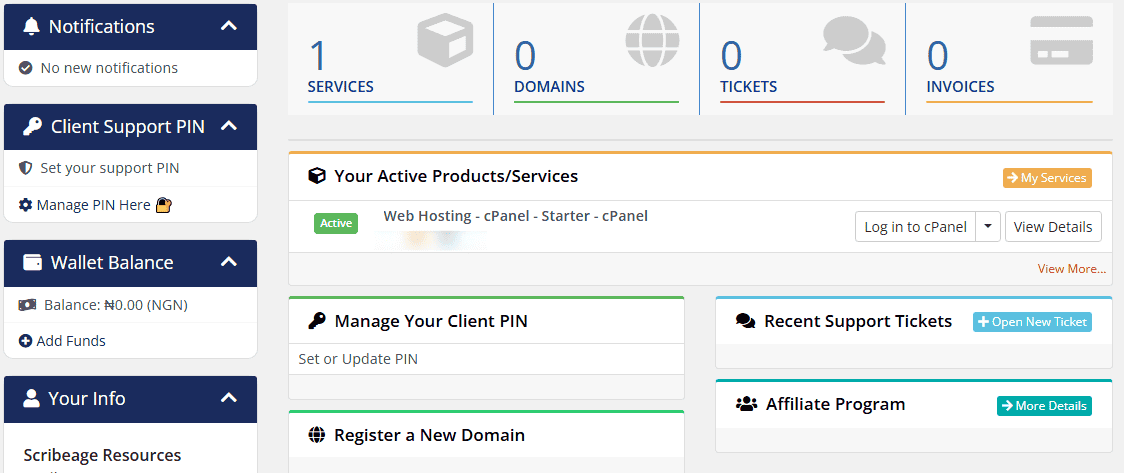Image resolution: width=1124 pixels, height=473 pixels.
Task: Open the Add Funds link
Action: (71, 341)
